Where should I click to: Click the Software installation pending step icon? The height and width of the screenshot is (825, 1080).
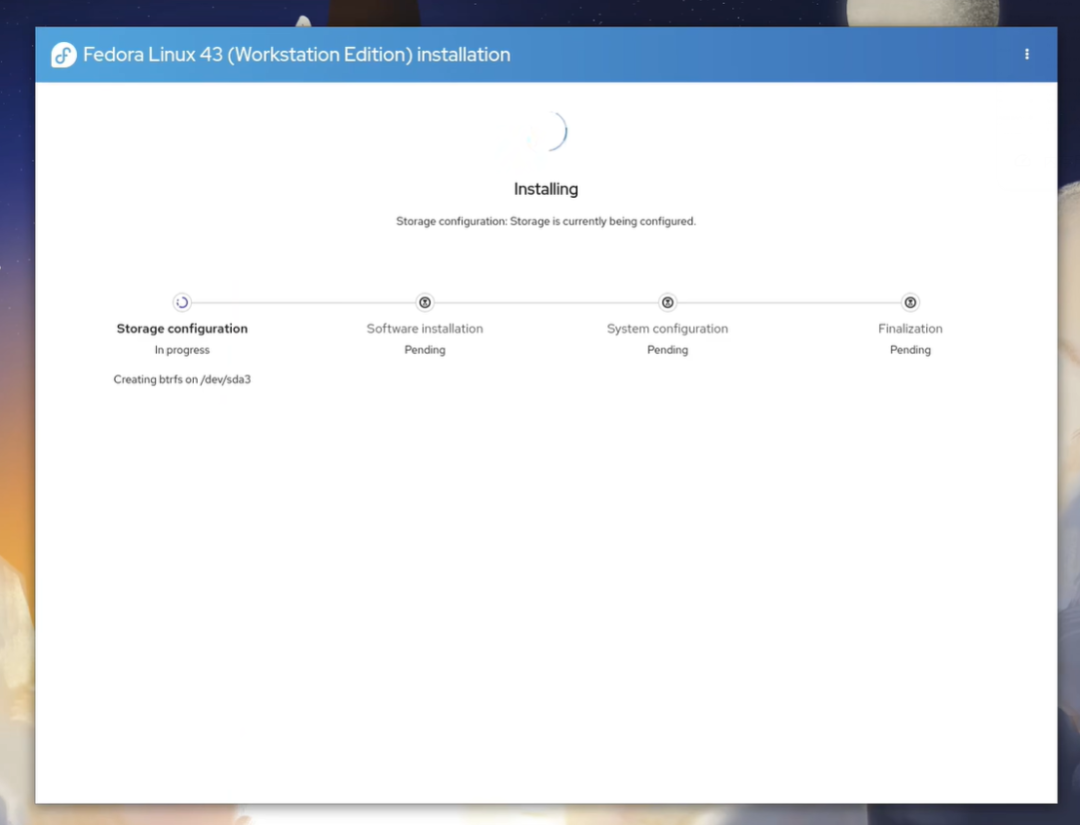[425, 302]
